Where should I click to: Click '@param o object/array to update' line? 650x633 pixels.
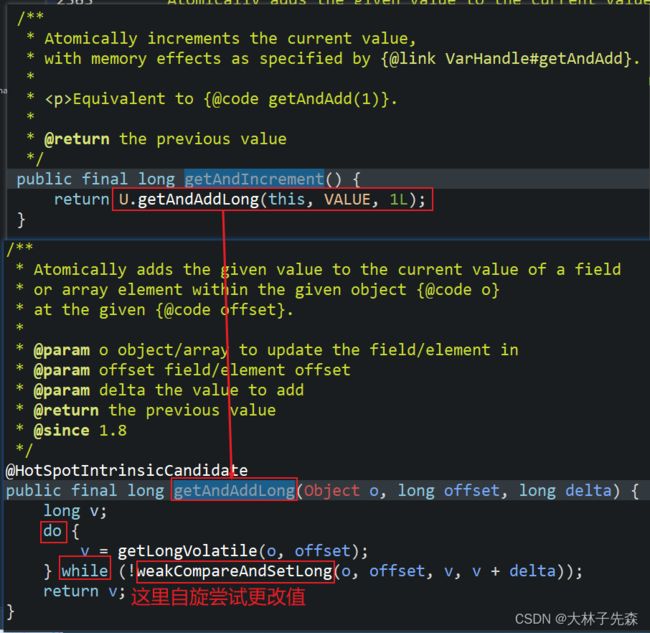[x=276, y=350]
